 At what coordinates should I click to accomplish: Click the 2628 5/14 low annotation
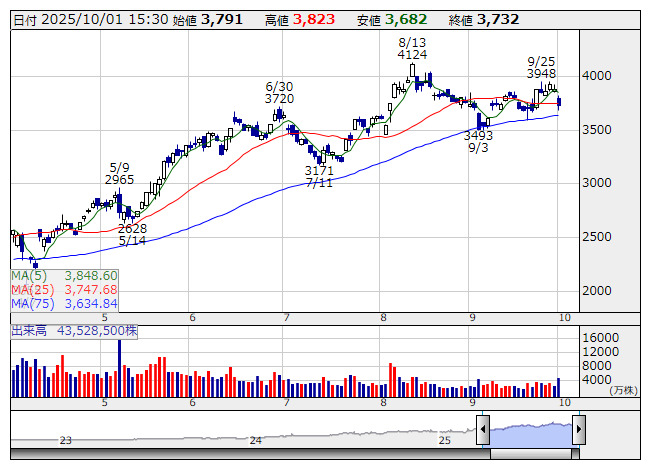click(132, 234)
